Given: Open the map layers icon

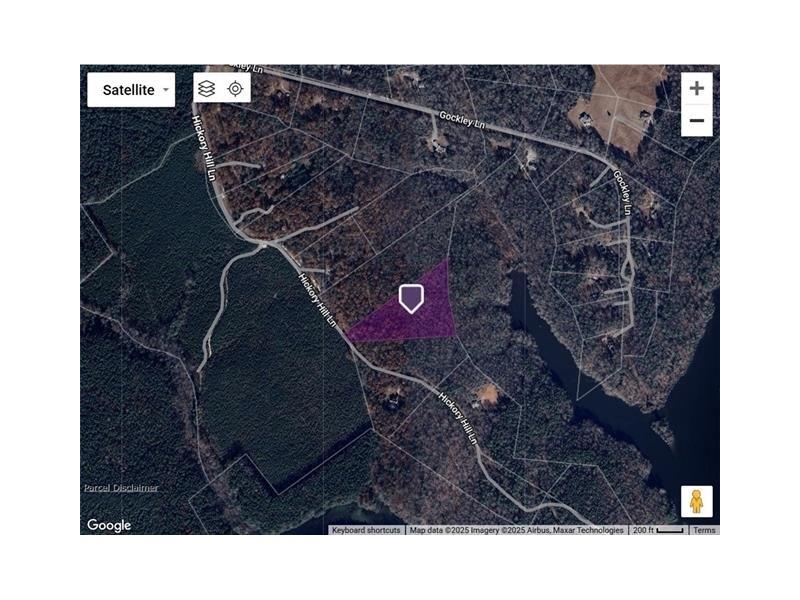Looking at the screenshot, I should click(x=206, y=89).
